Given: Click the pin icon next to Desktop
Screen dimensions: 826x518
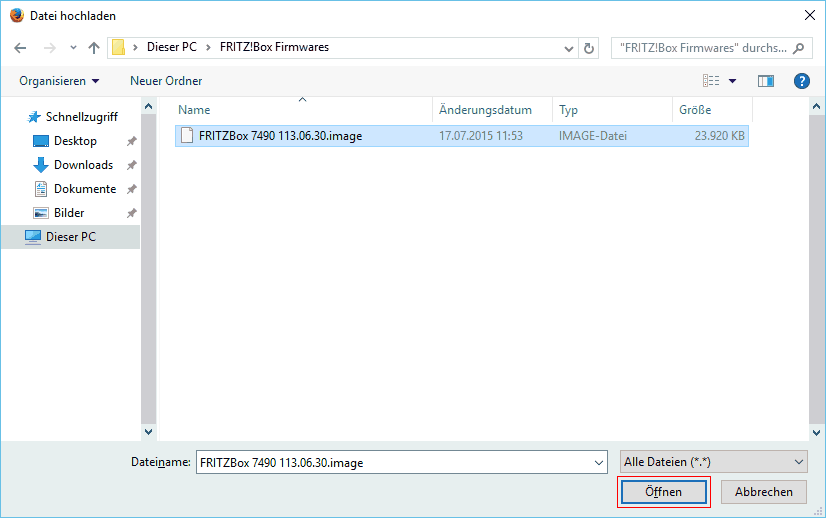Looking at the screenshot, I should [x=131, y=141].
